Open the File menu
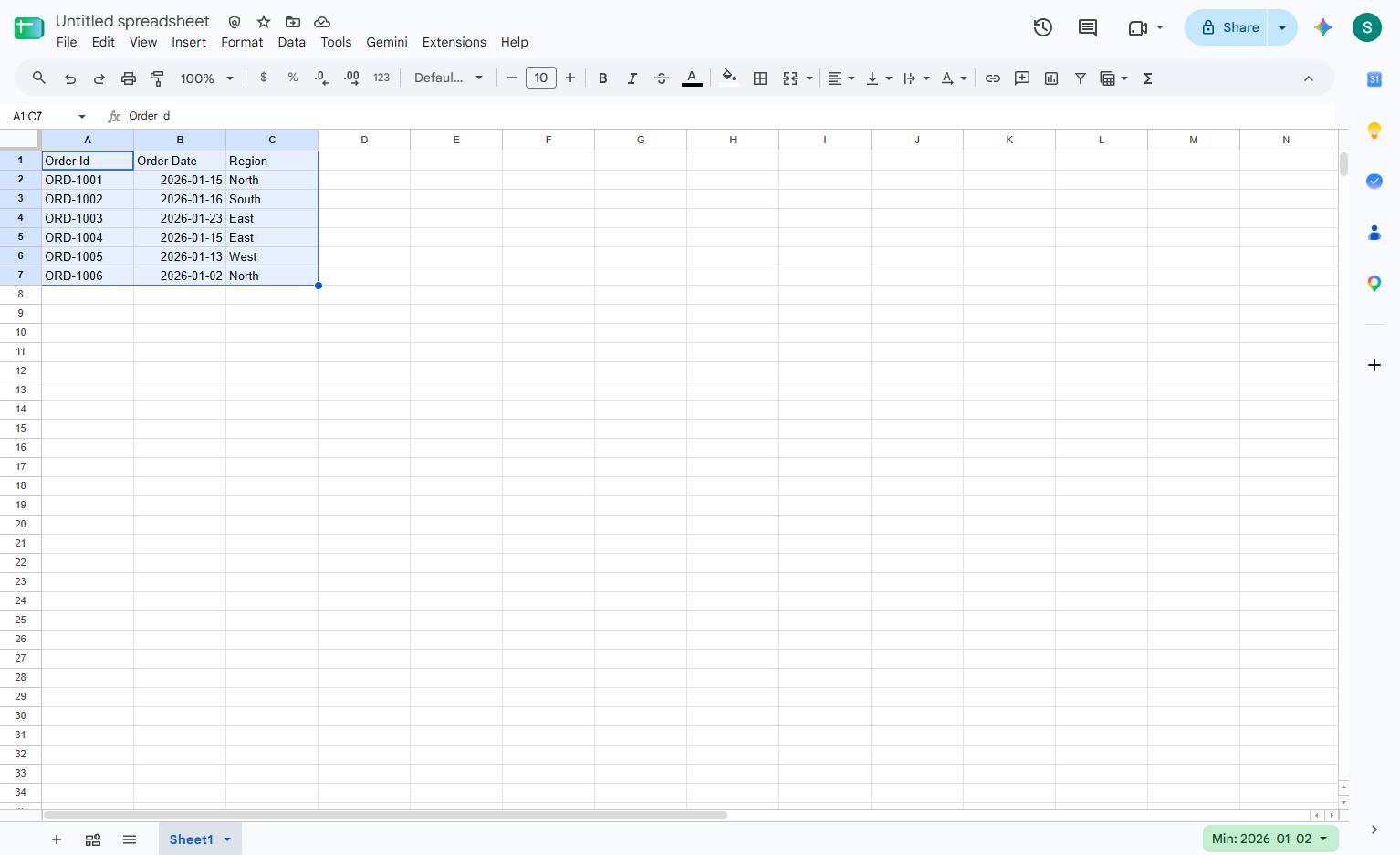 point(67,42)
